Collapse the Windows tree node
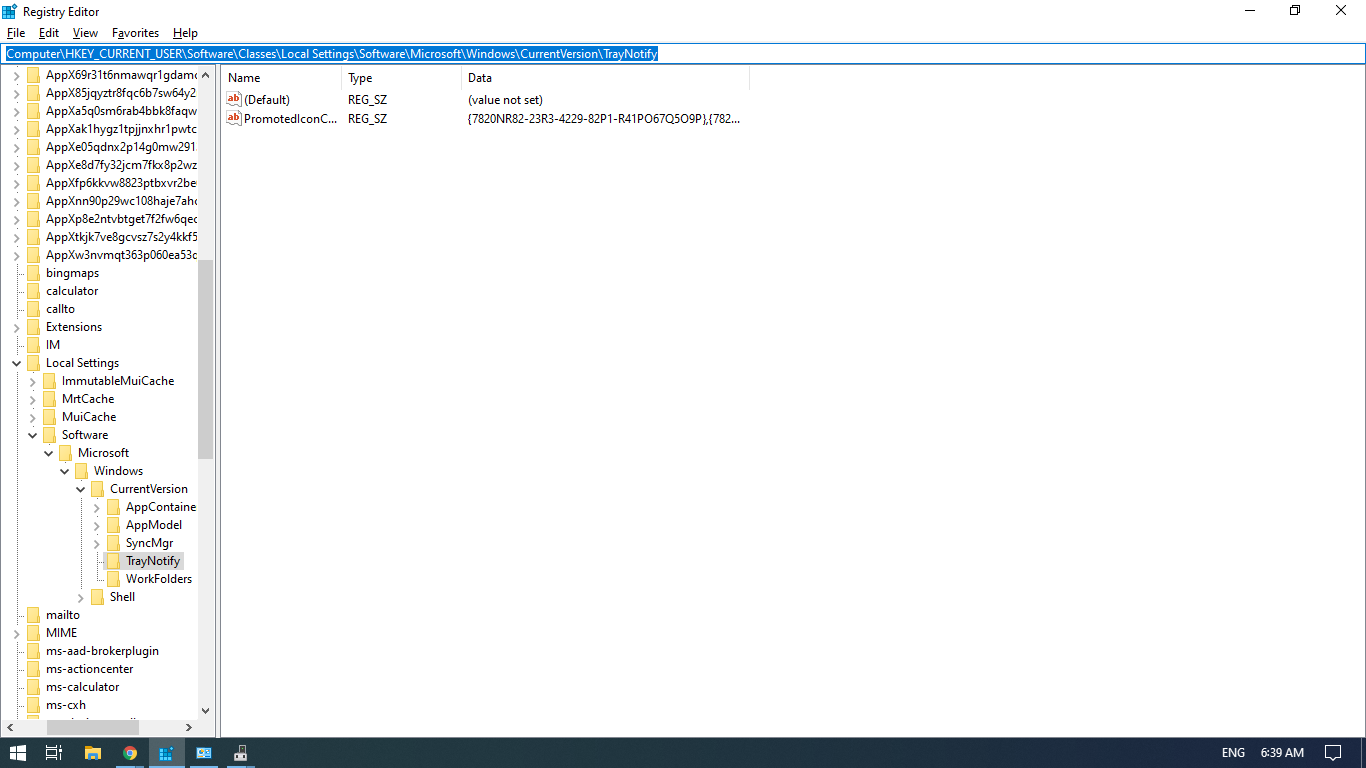 (65, 471)
